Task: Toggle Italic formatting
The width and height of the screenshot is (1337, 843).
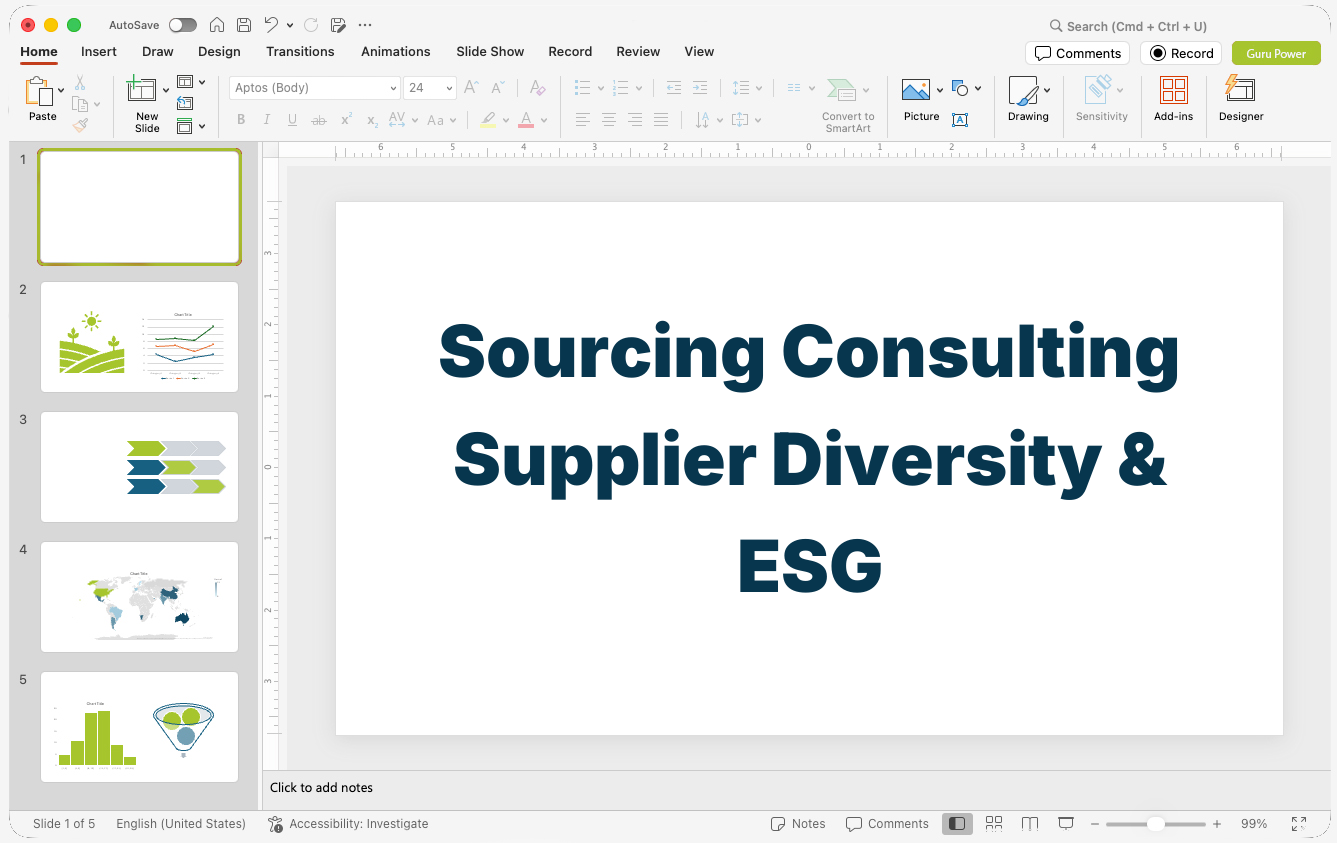Action: point(267,120)
